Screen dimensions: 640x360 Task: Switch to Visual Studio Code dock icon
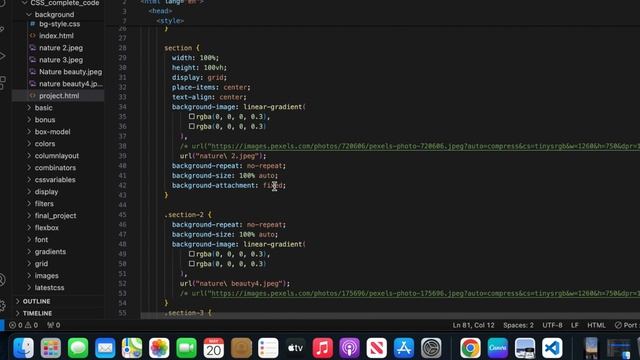coord(552,348)
